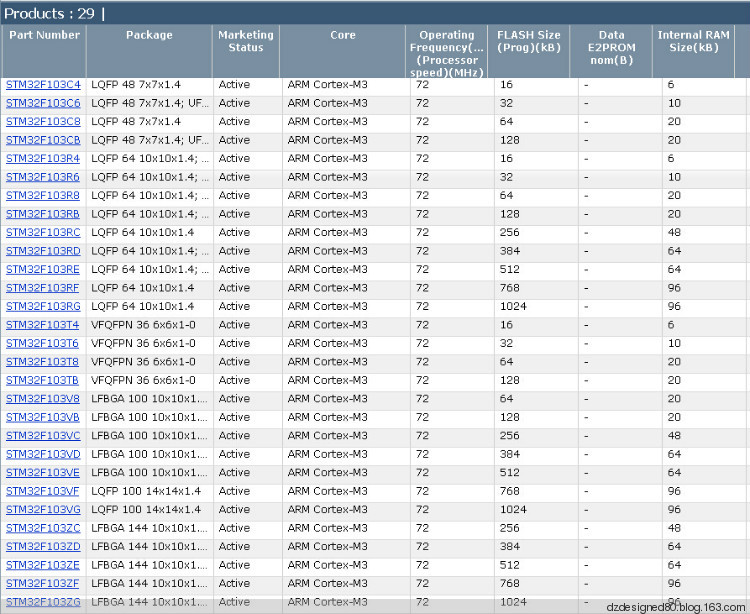The image size is (750, 614).
Task: Open the STM32F103RG part link
Action: coord(43,307)
